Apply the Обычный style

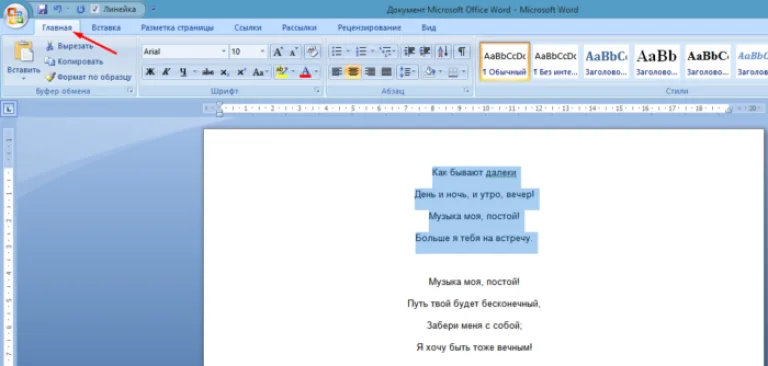pyautogui.click(x=504, y=61)
